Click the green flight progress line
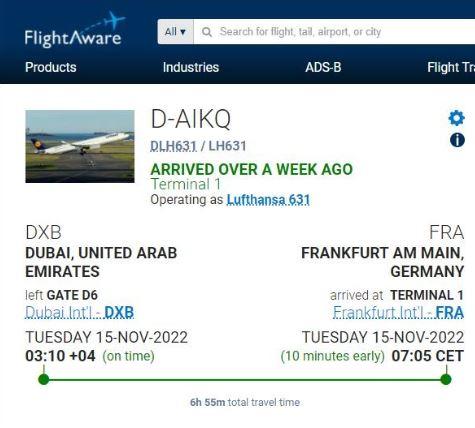475x428 pixels. [245, 379]
